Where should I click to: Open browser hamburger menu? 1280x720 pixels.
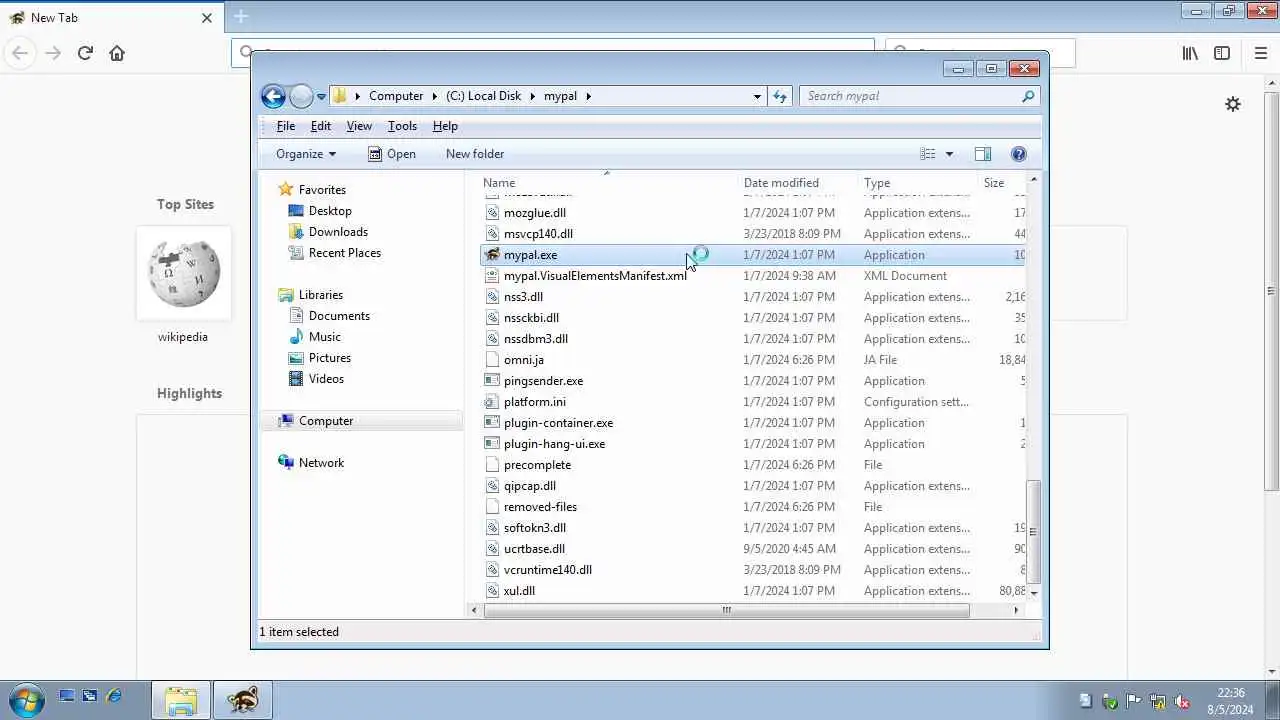[1260, 53]
